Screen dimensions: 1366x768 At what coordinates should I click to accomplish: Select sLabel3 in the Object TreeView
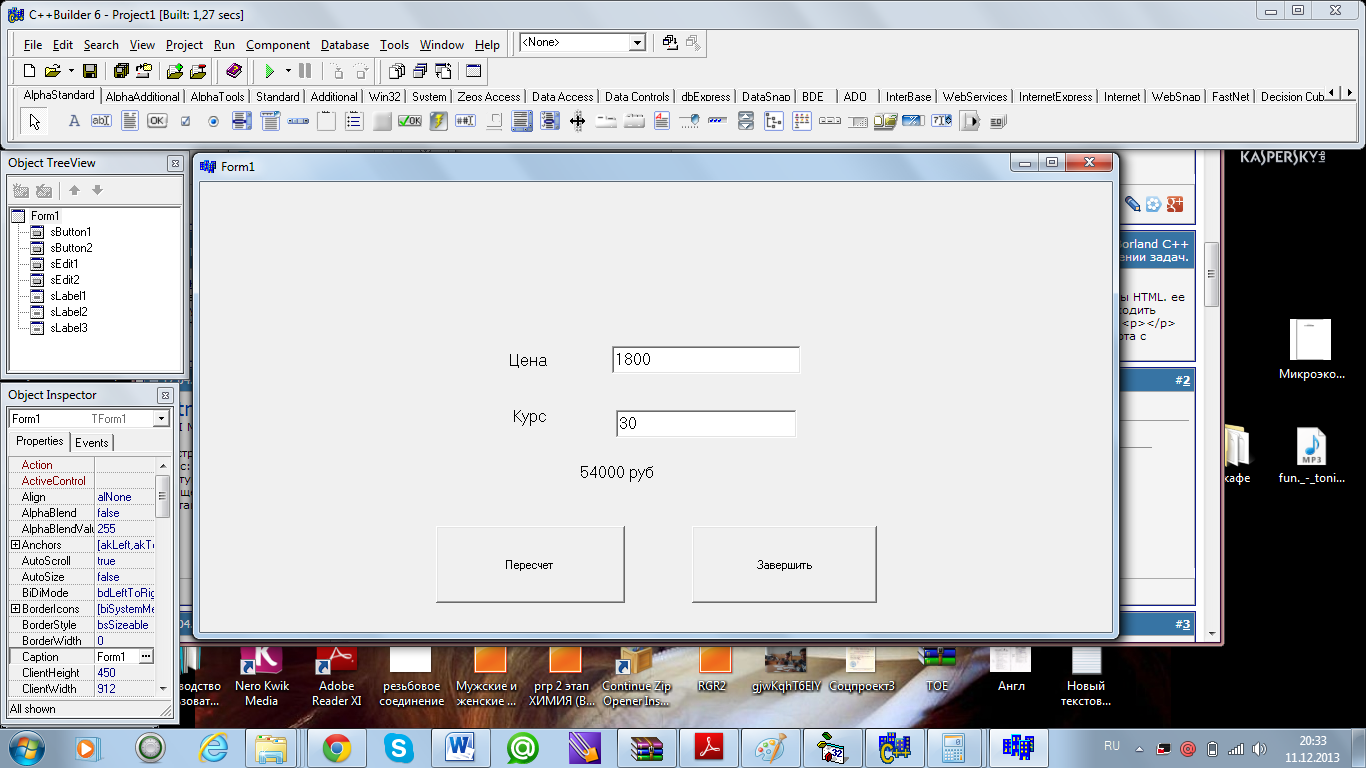pos(68,328)
